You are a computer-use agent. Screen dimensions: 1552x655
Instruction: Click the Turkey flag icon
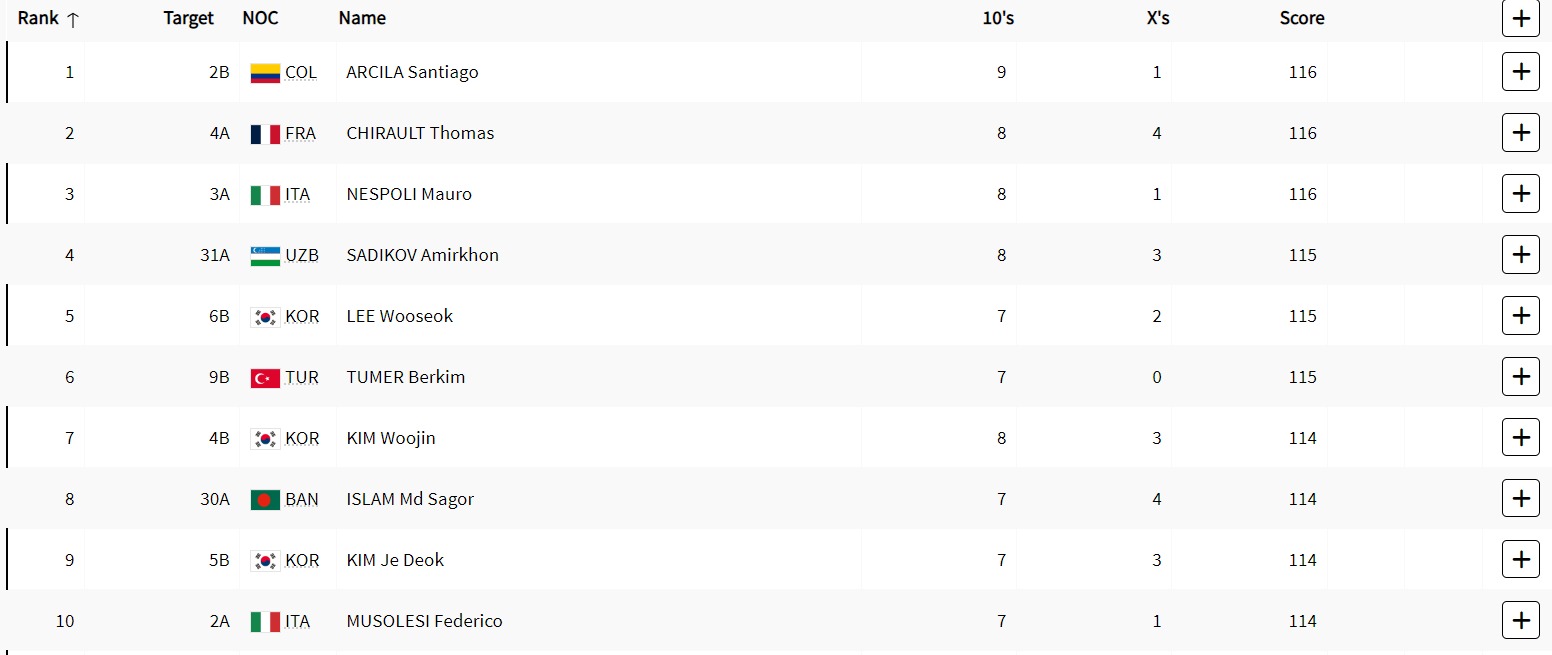[265, 378]
